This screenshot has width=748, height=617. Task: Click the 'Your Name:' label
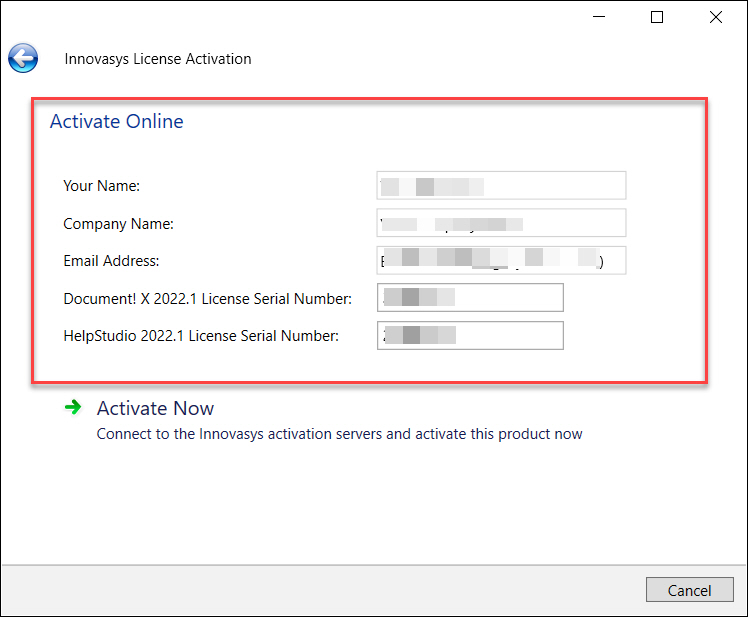tap(102, 186)
